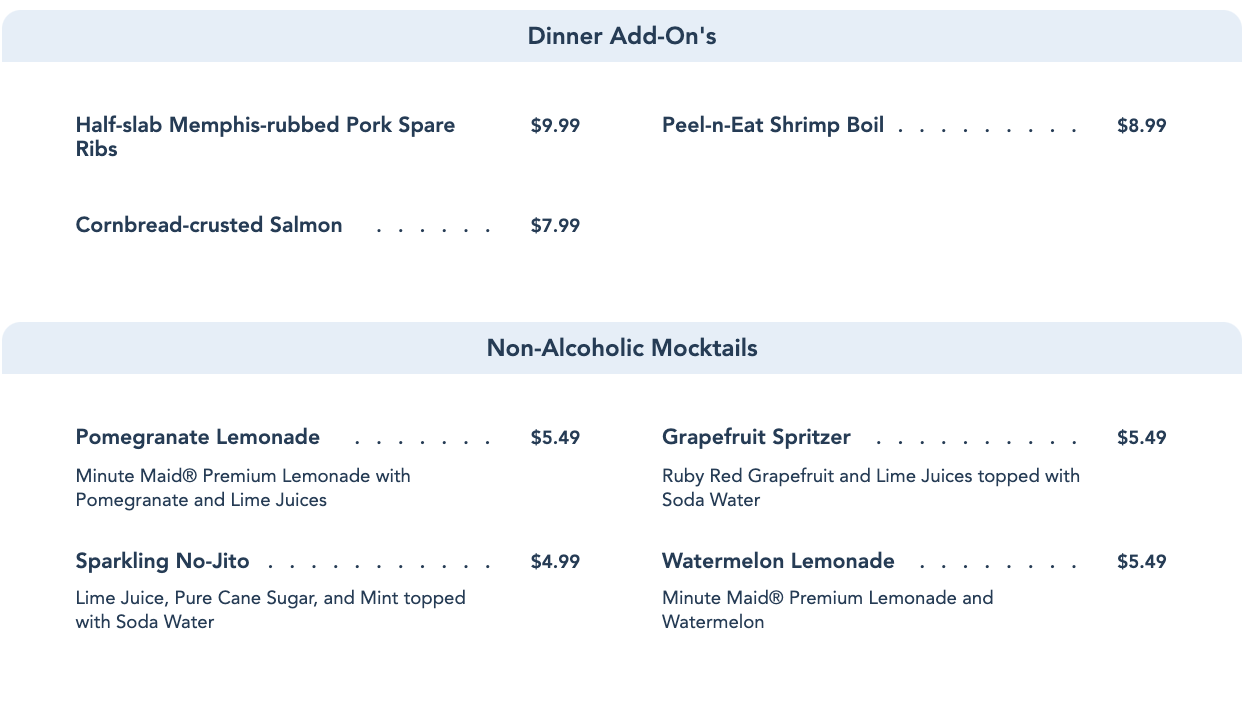Select the Sparkling No-Jito mocktail title
This screenshot has width=1244, height=706.
tap(163, 561)
